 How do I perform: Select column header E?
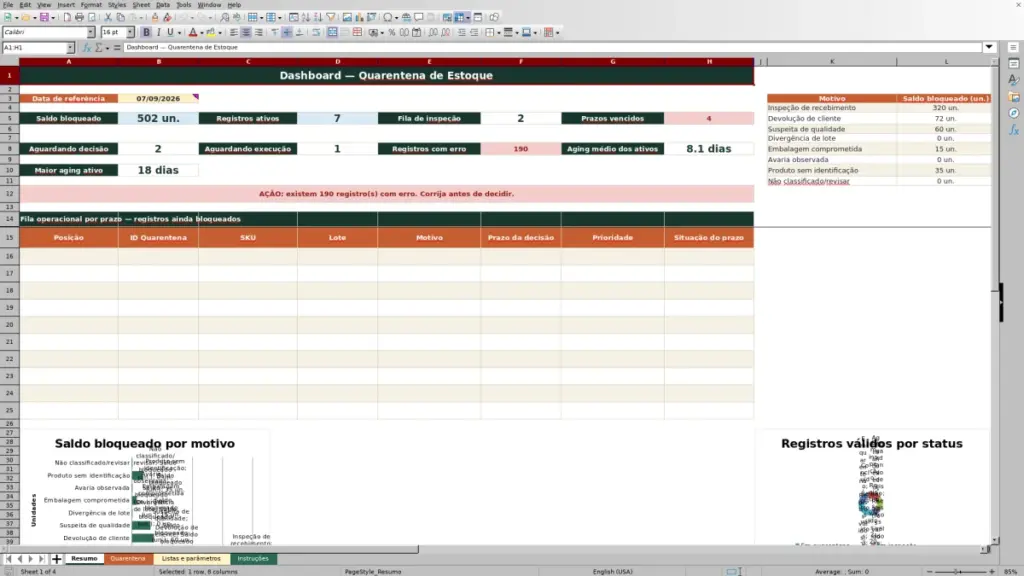point(429,62)
